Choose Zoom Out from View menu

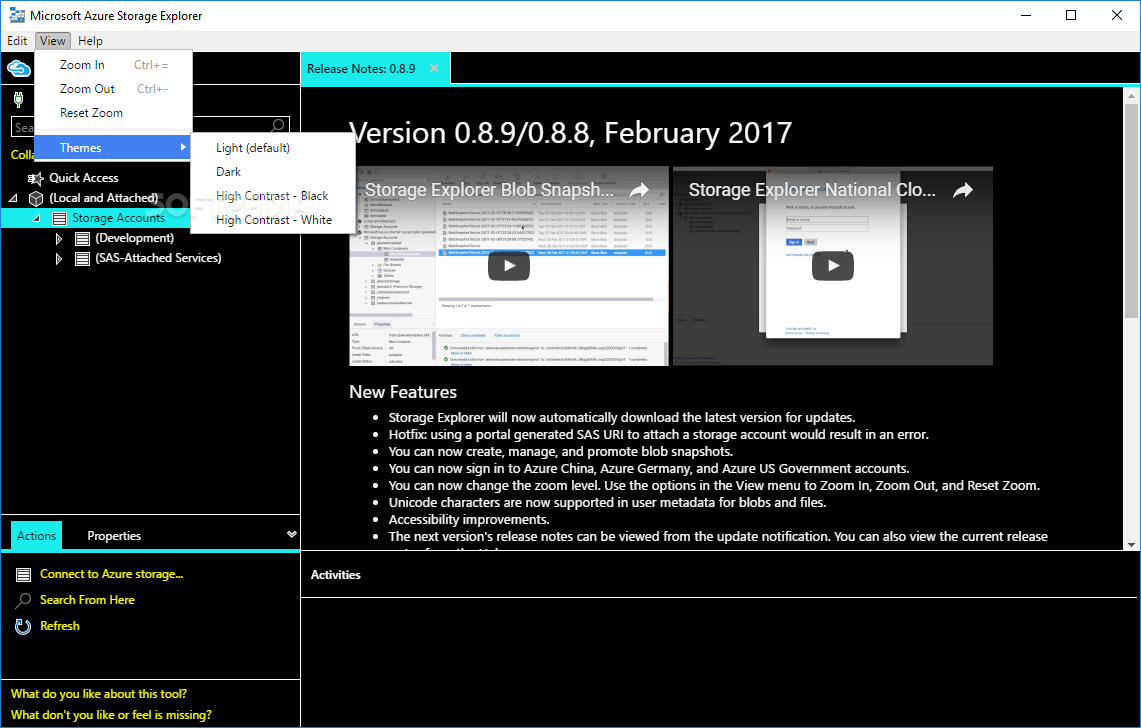[114, 89]
